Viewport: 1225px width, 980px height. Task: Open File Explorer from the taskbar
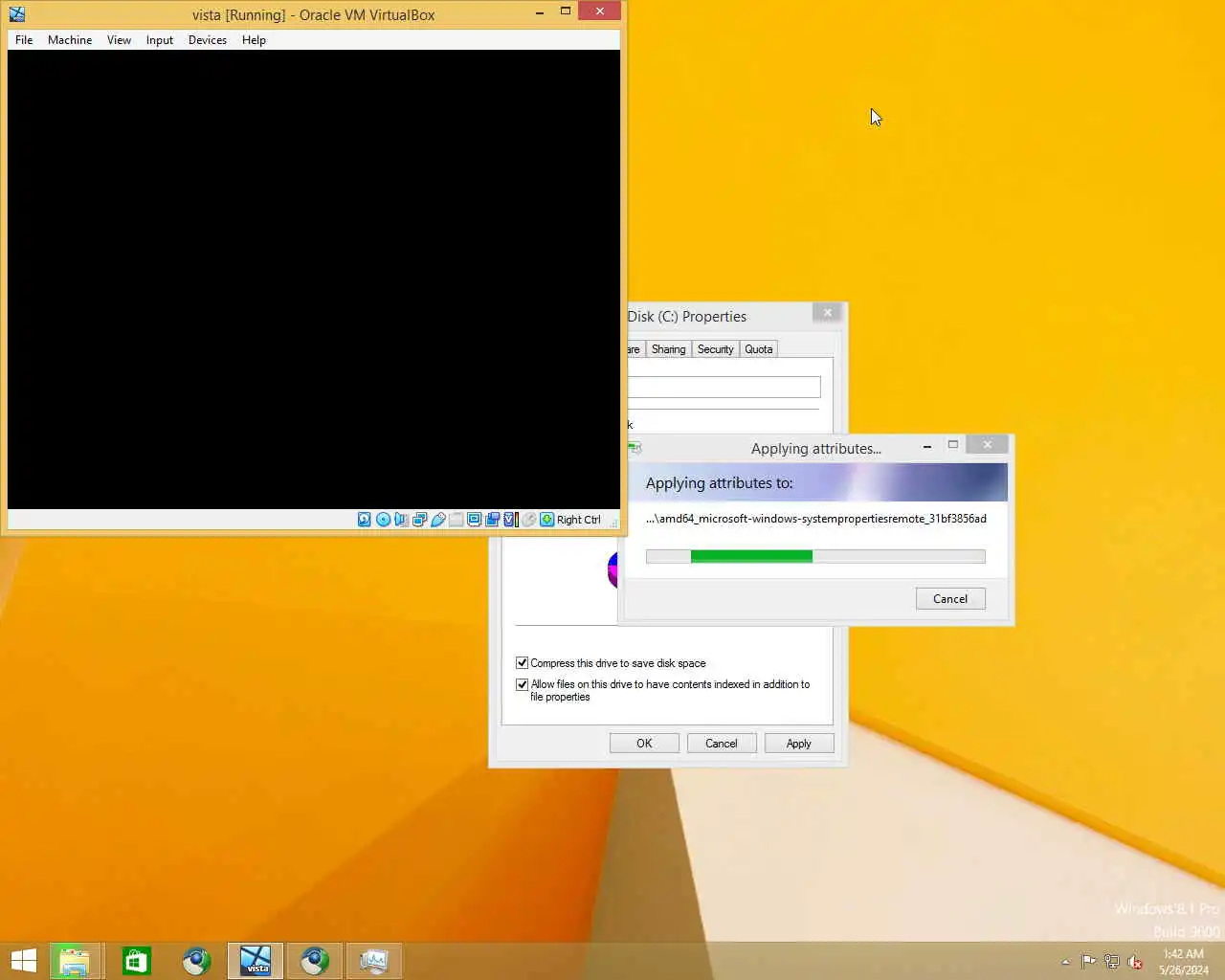(75, 961)
